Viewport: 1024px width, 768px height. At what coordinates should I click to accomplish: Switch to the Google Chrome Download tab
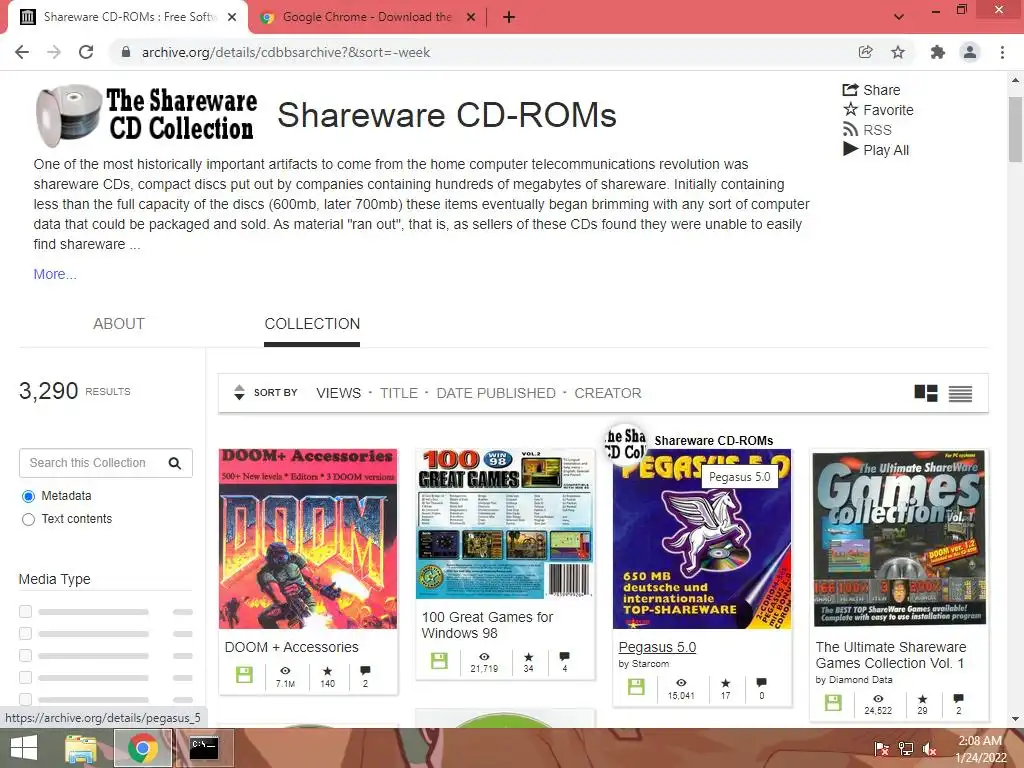[367, 17]
